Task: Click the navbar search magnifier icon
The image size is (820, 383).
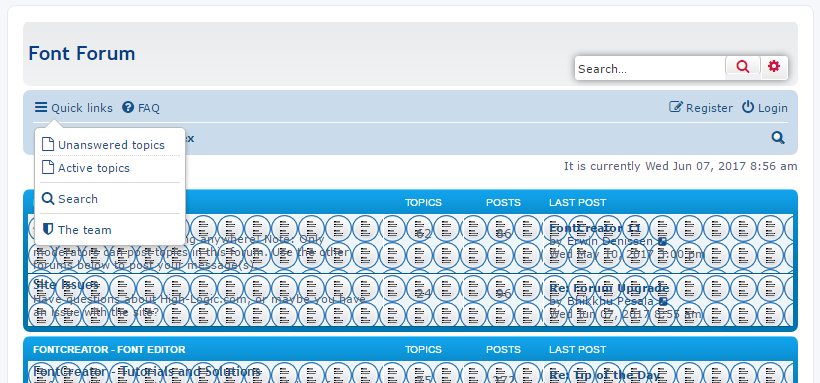Action: click(778, 138)
